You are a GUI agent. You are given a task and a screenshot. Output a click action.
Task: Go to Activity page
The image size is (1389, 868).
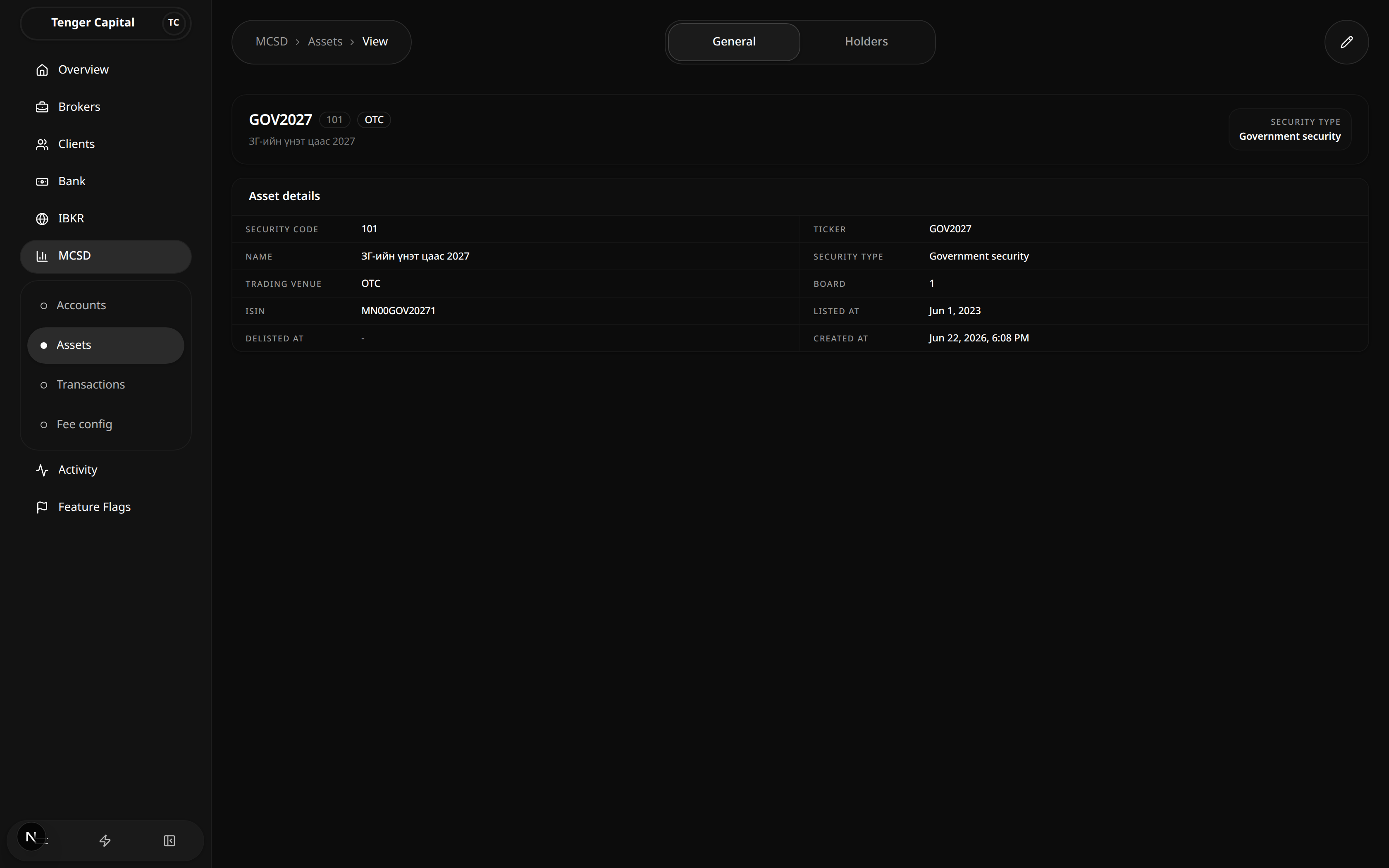[x=105, y=470]
